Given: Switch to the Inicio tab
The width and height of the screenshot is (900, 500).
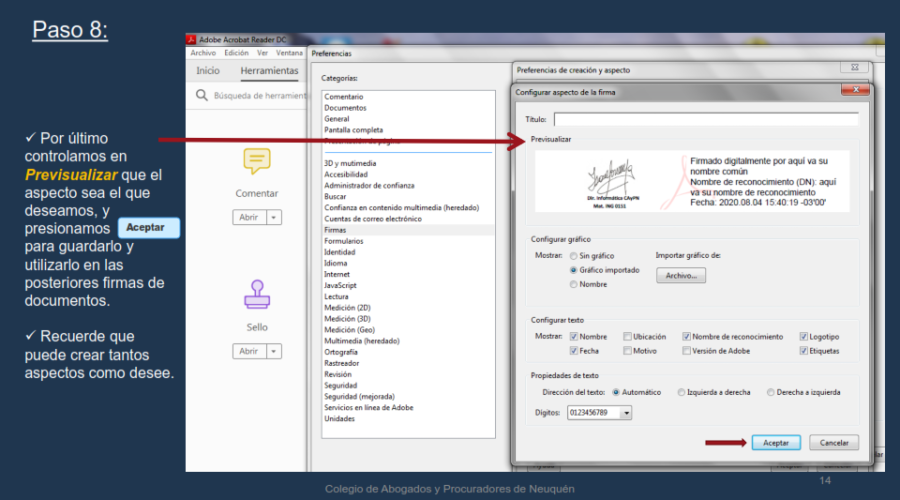Looking at the screenshot, I should [x=208, y=71].
